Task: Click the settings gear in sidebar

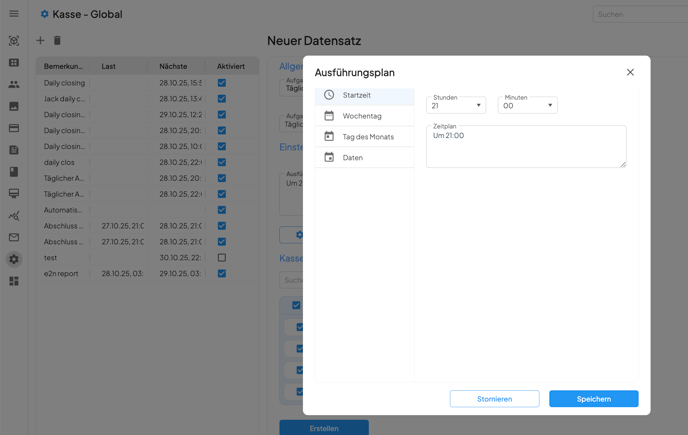Action: coord(14,259)
